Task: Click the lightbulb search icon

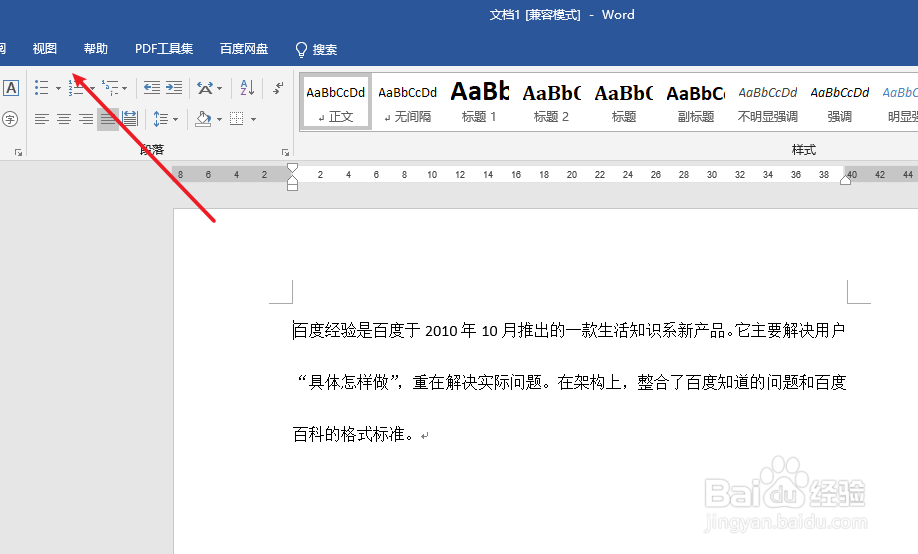Action: coord(301,49)
